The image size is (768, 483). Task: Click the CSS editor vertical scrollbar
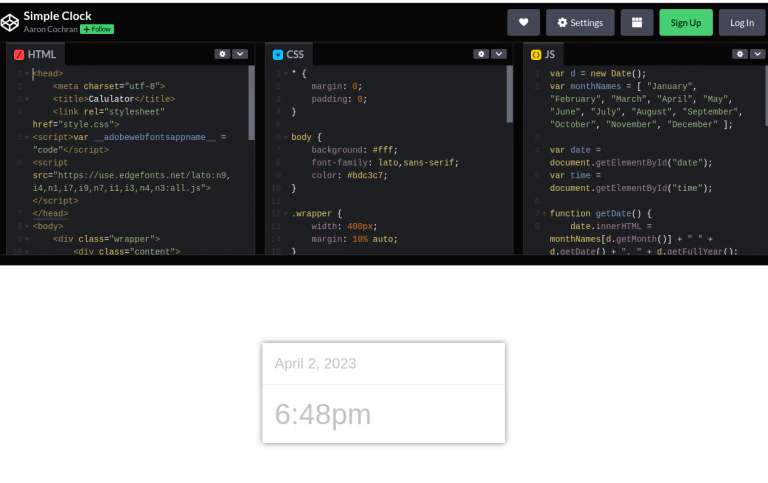pos(510,94)
